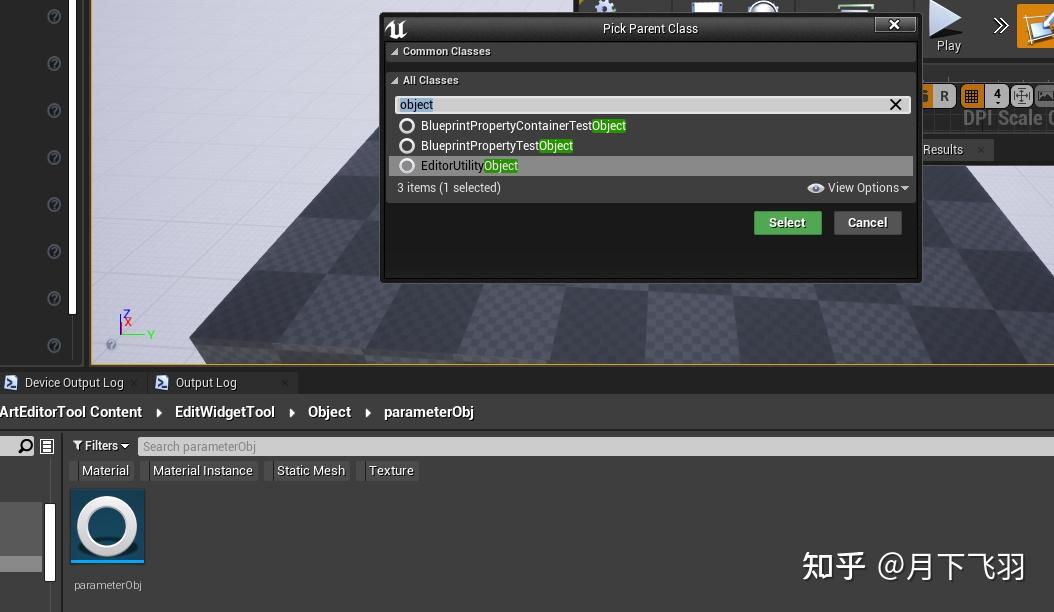Image resolution: width=1054 pixels, height=612 pixels.
Task: Cancel the Pick Parent Class dialog
Action: pos(867,222)
